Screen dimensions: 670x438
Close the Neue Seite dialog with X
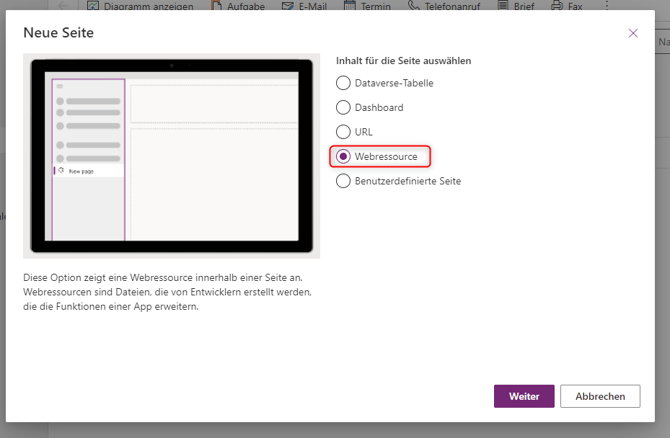coord(633,33)
